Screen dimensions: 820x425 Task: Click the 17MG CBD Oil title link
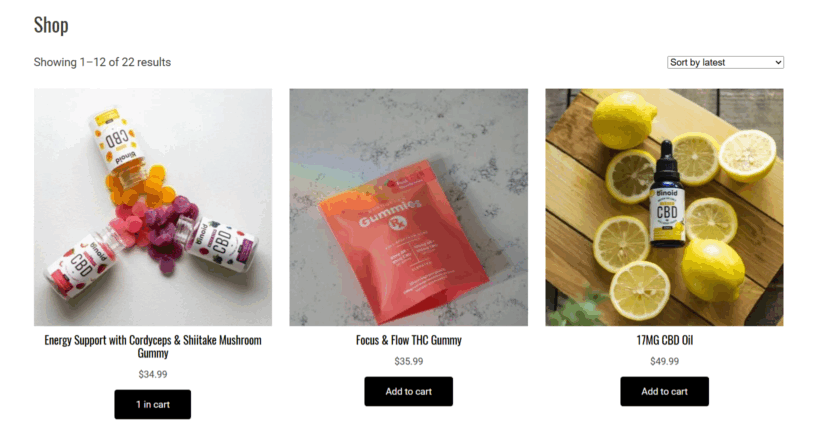(664, 340)
